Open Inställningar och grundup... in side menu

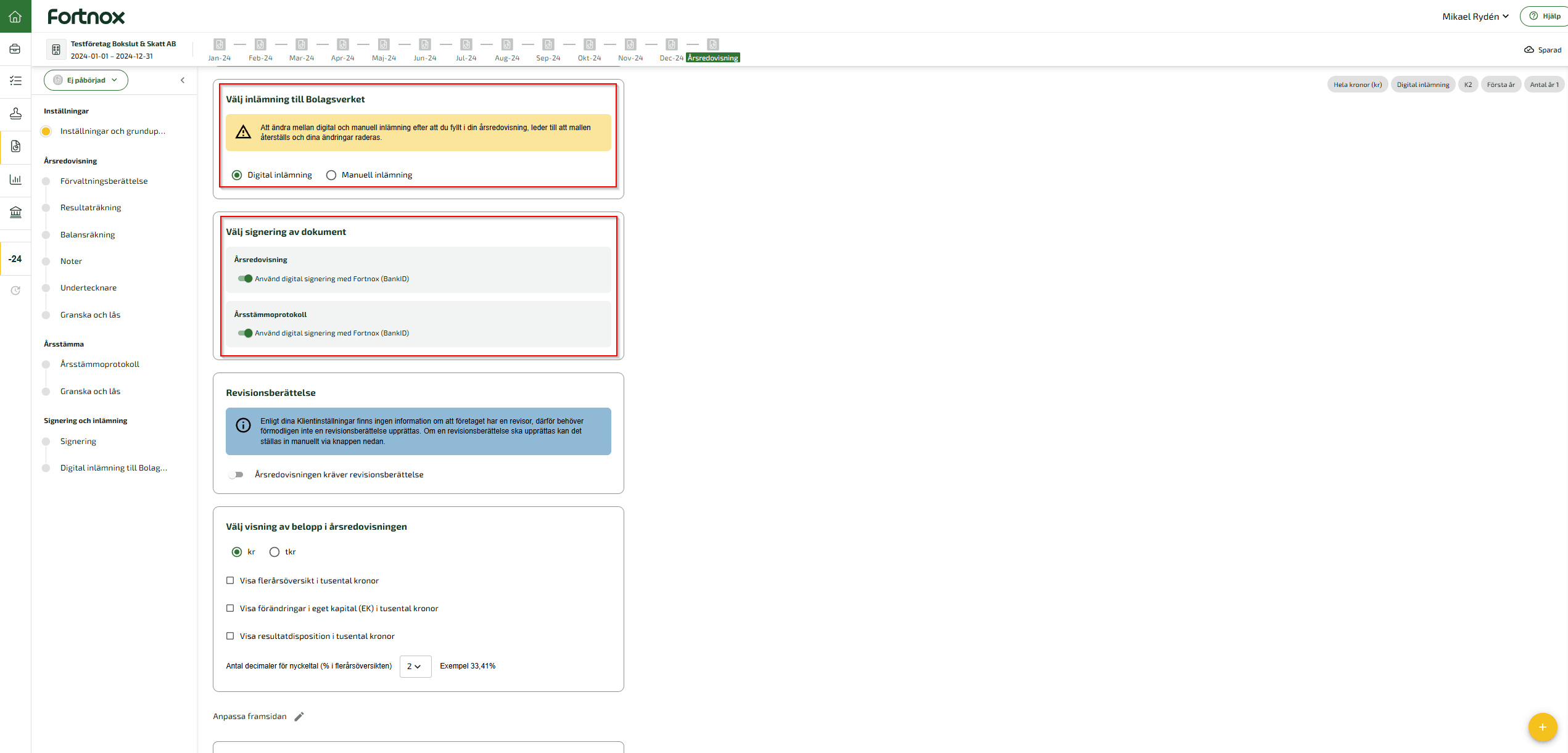point(113,131)
